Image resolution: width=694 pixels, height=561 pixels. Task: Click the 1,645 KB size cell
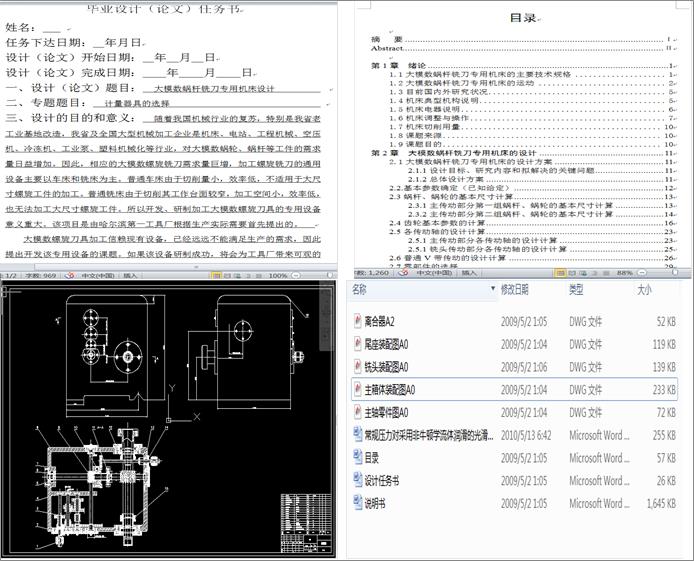(x=661, y=503)
